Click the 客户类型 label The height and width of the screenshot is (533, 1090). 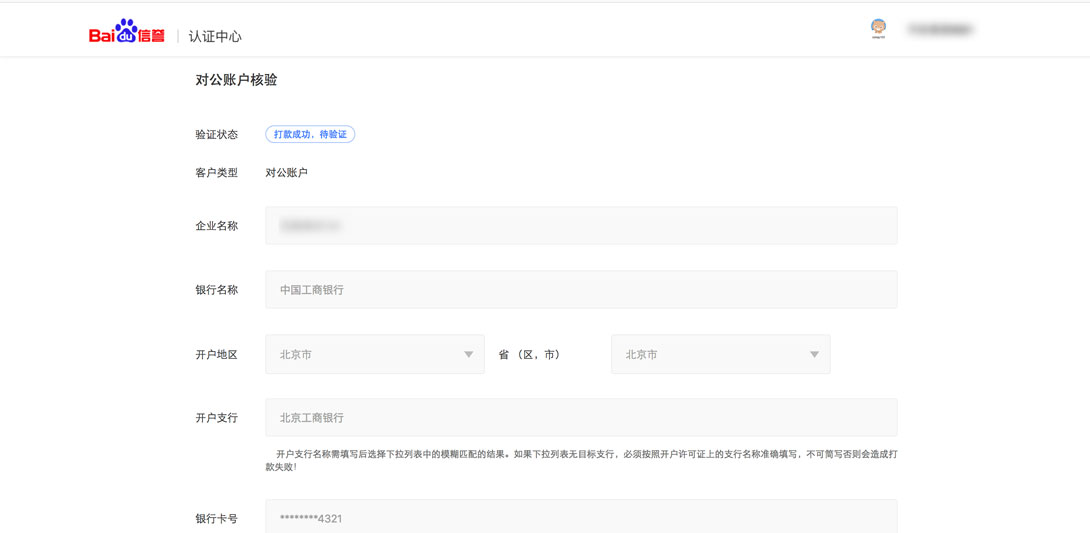click(x=216, y=173)
